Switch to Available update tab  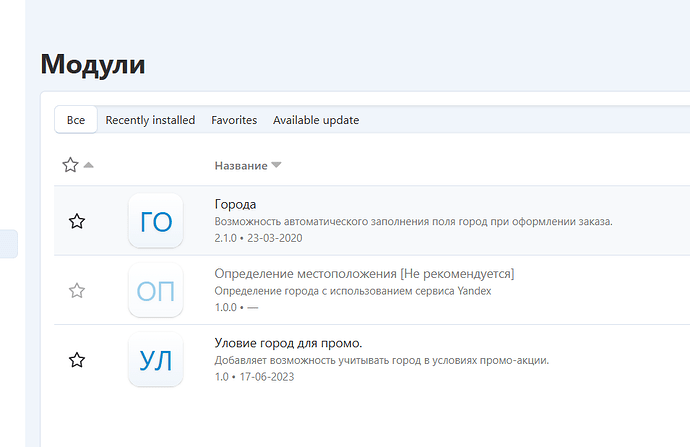pos(316,120)
